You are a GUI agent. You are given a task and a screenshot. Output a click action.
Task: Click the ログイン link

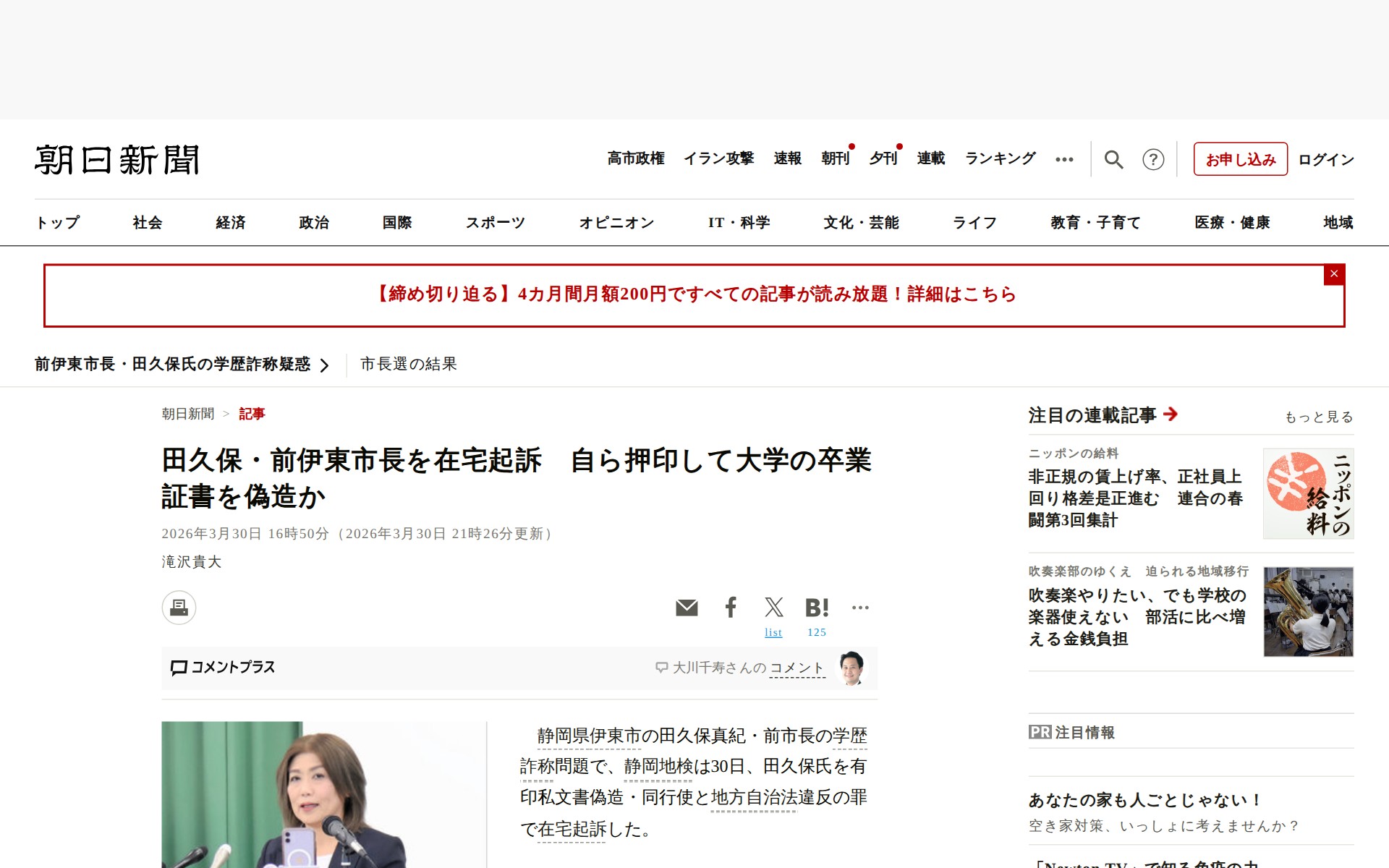pos(1325,159)
